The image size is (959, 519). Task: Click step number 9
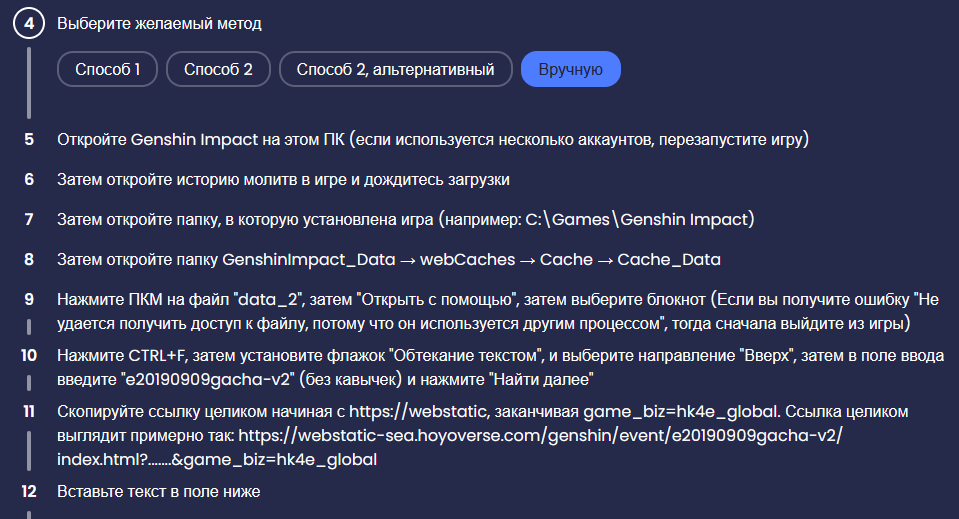(x=29, y=299)
